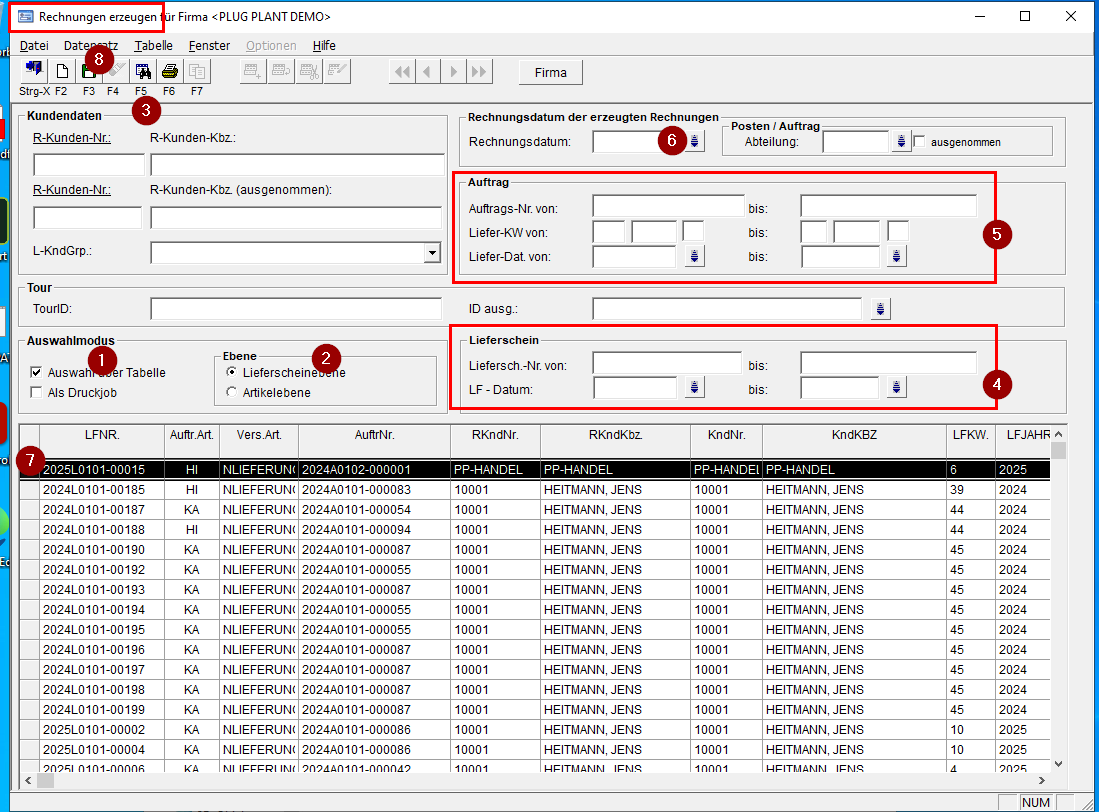The image size is (1099, 812).
Task: Click the printer icon (F6)
Action: [x=170, y=71]
